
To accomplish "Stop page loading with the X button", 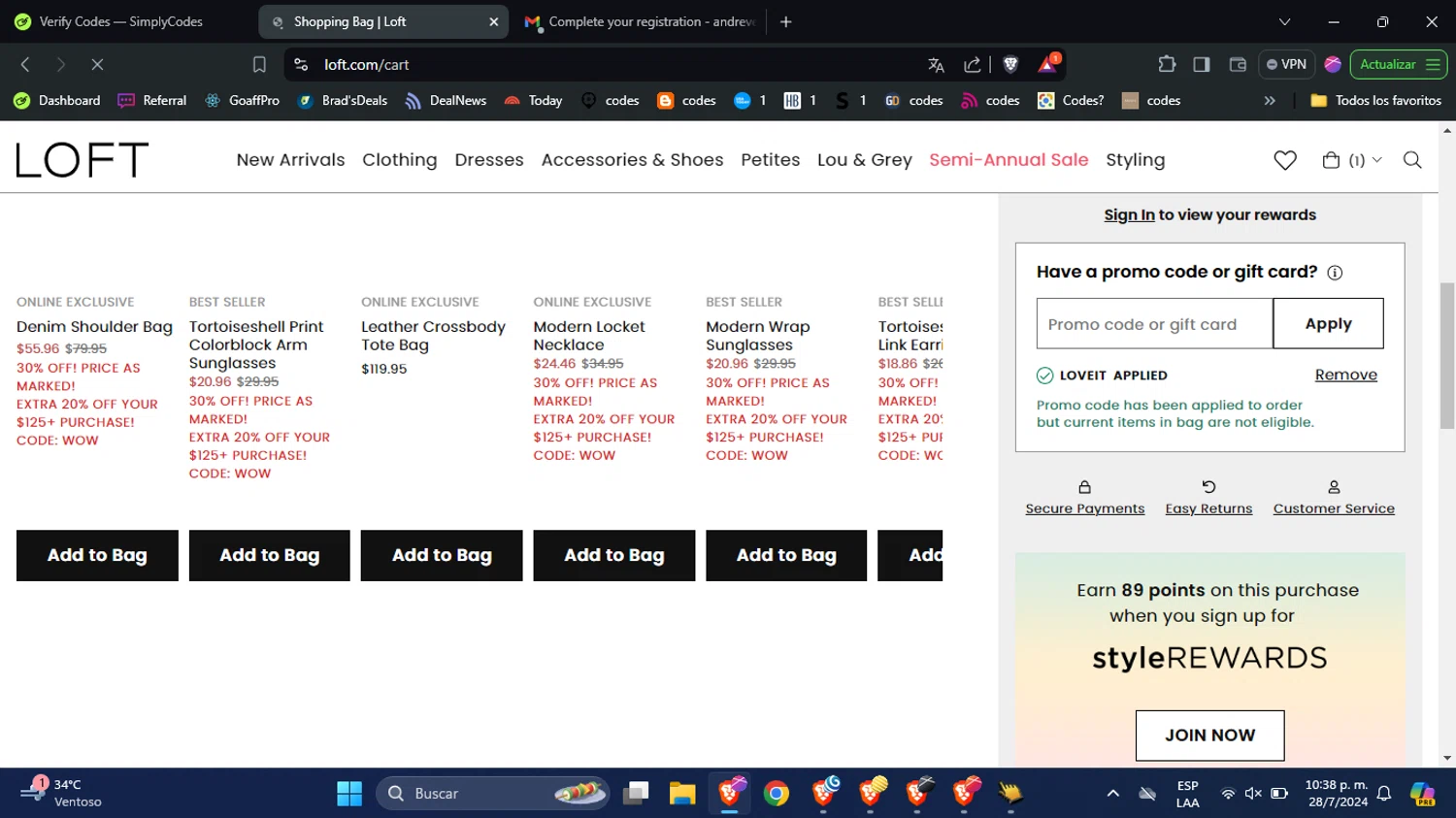I will [x=97, y=64].
